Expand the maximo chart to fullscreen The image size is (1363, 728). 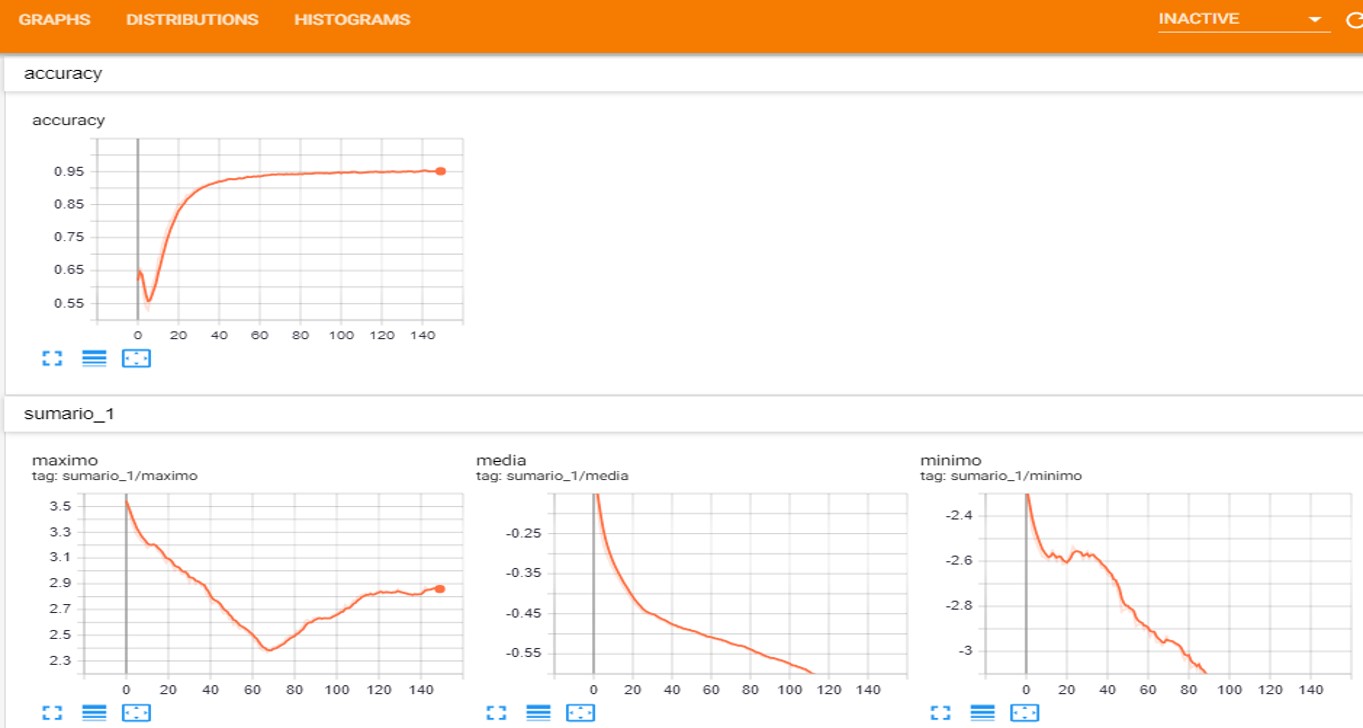pyautogui.click(x=52, y=712)
